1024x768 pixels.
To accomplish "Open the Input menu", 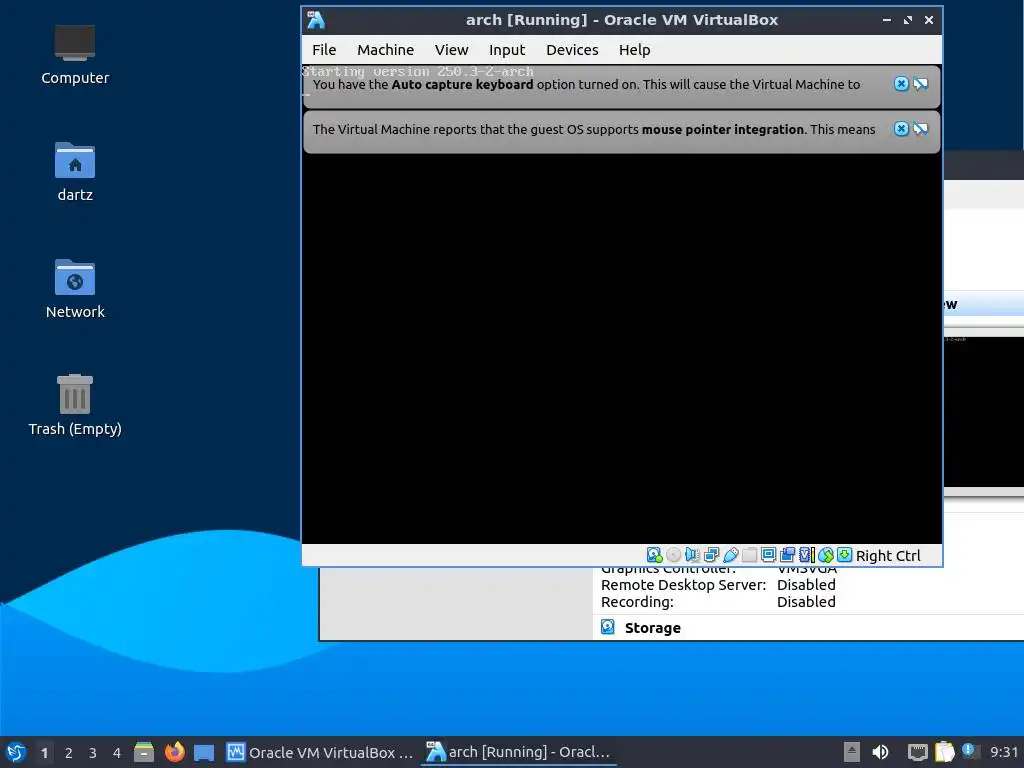I will click(x=507, y=50).
